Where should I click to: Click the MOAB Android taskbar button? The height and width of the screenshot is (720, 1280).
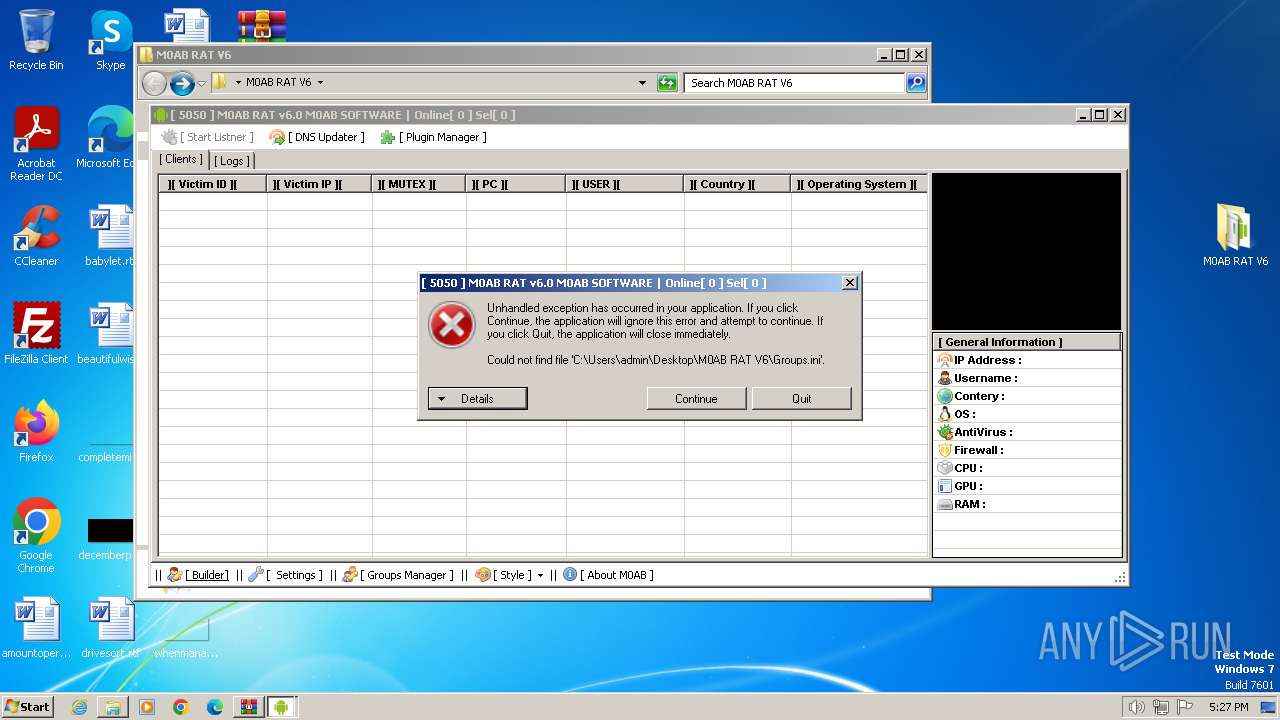(x=281, y=707)
